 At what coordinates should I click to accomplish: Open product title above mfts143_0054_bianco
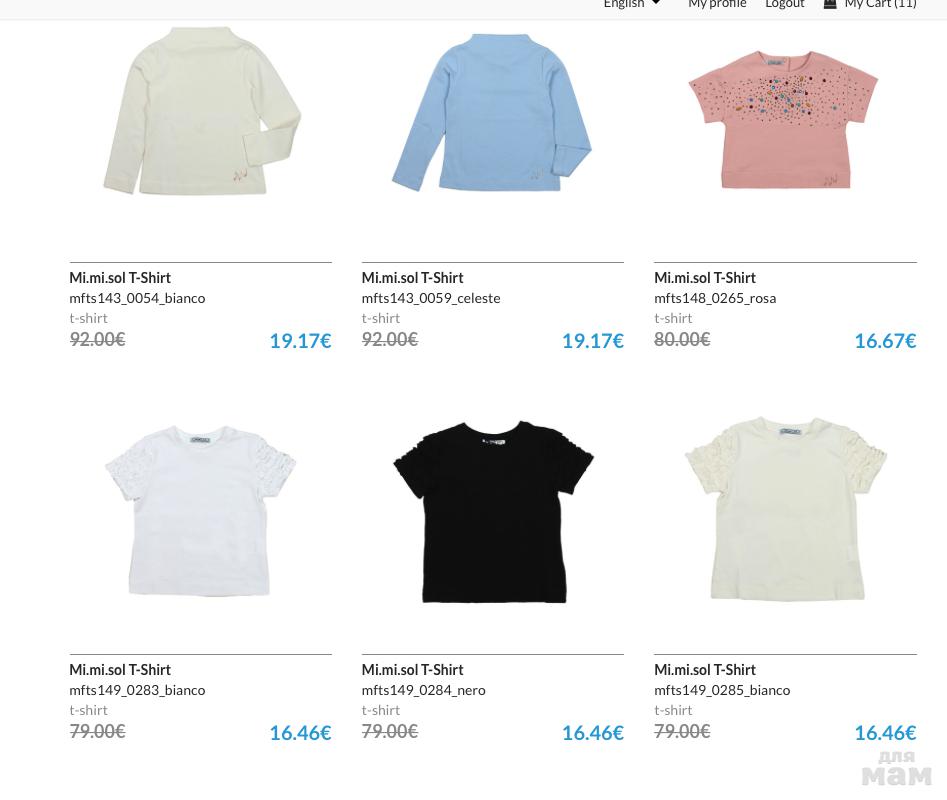(x=120, y=278)
